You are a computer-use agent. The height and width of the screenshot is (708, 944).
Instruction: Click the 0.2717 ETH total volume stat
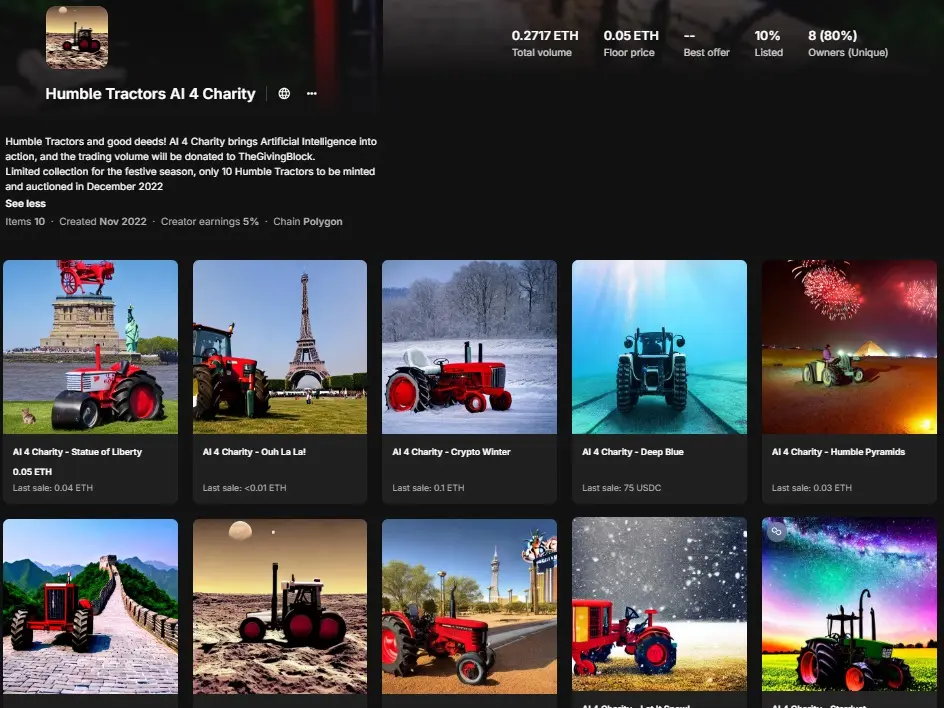coord(545,43)
